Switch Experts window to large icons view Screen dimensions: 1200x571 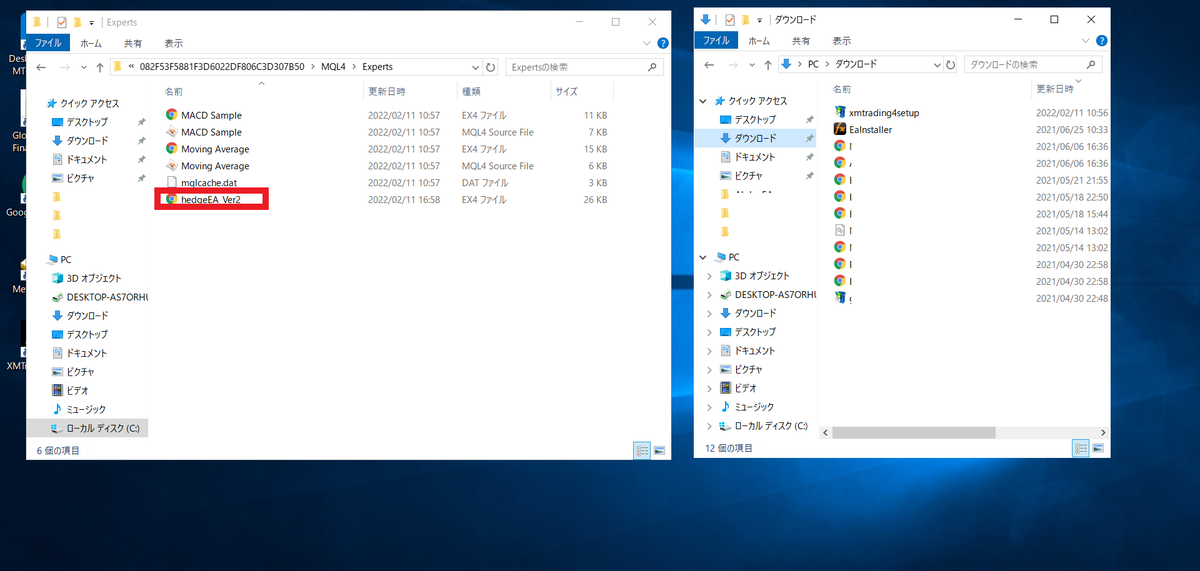[x=658, y=450]
